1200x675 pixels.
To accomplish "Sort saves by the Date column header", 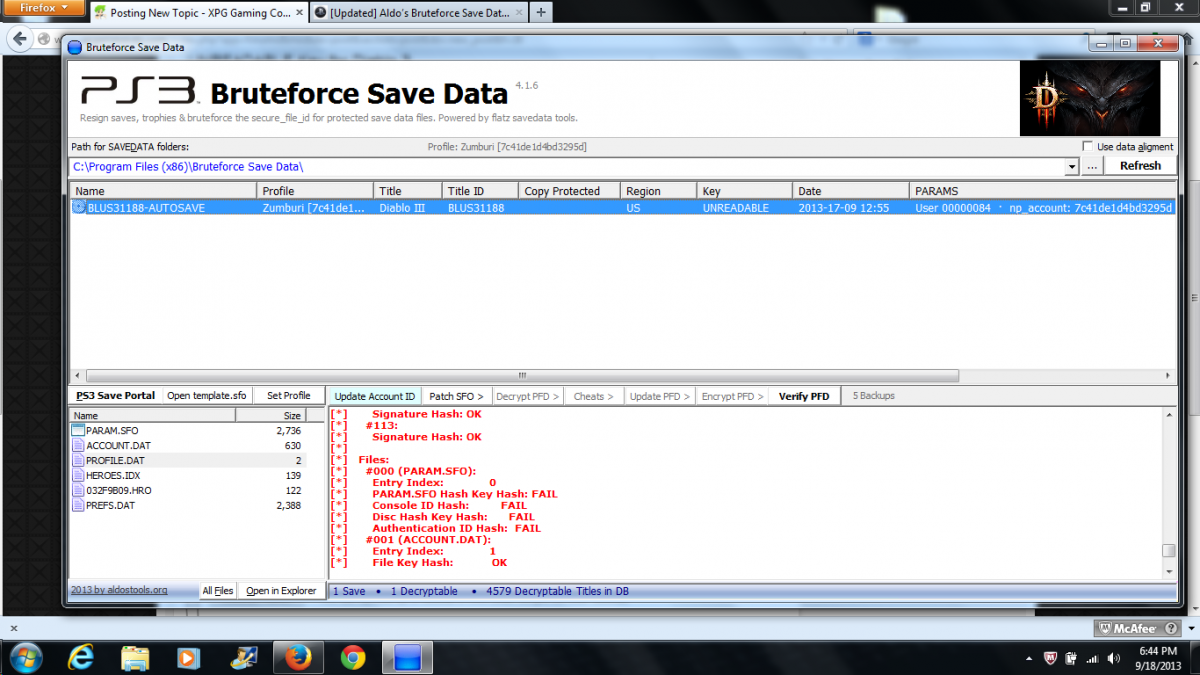I will [849, 191].
